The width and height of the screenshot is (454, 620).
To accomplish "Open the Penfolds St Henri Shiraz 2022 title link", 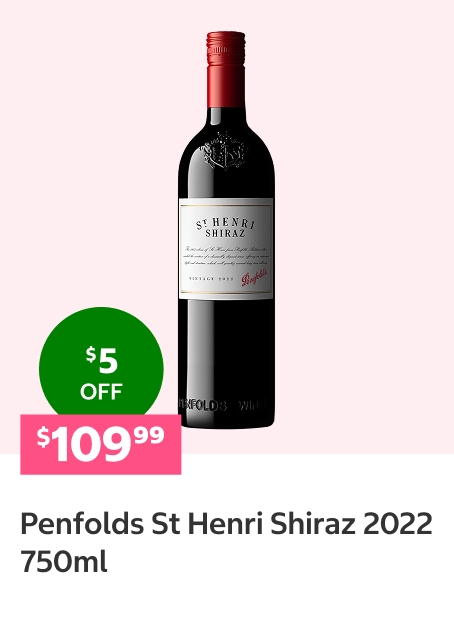I will [226, 542].
